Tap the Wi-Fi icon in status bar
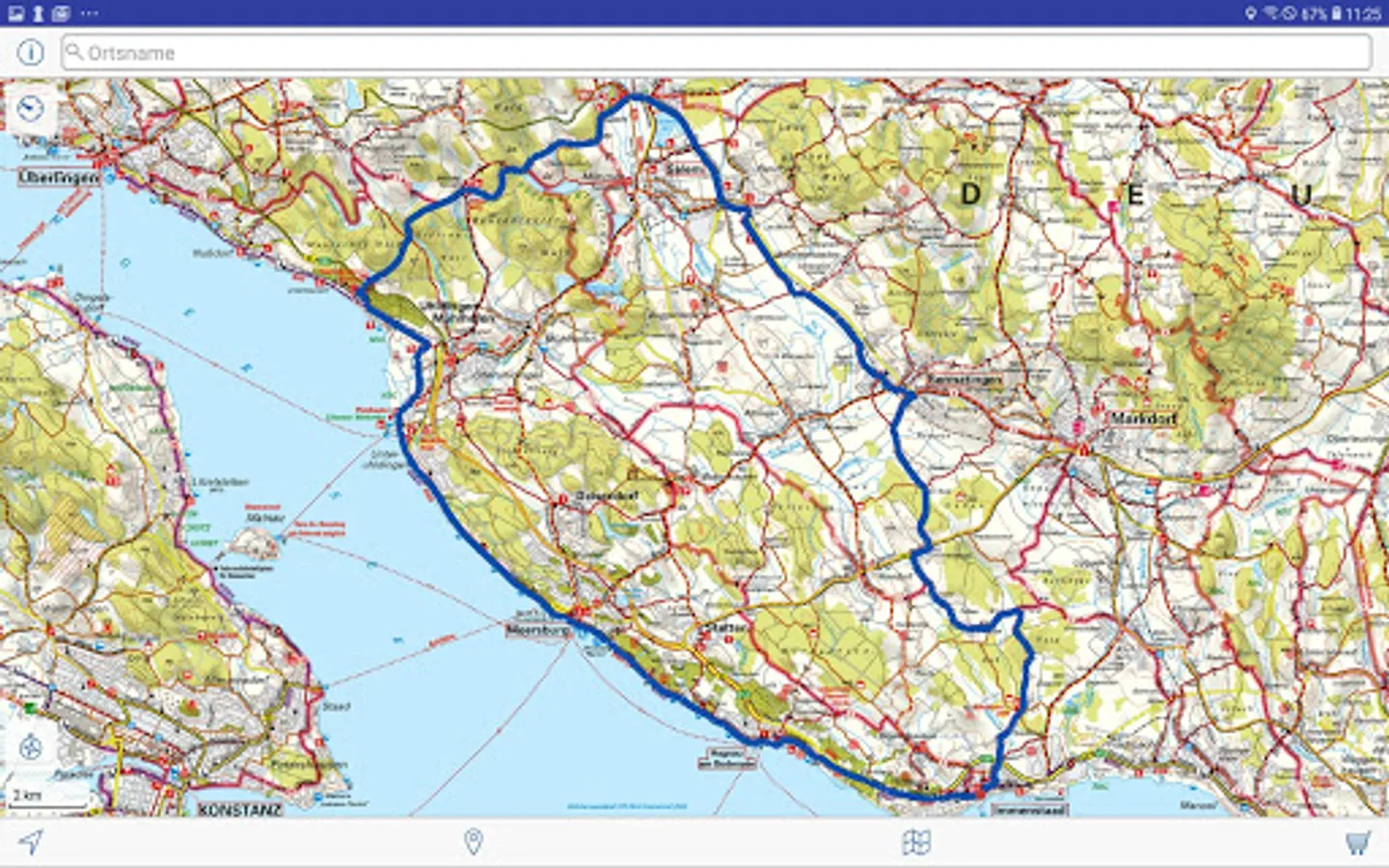 (x=1271, y=13)
